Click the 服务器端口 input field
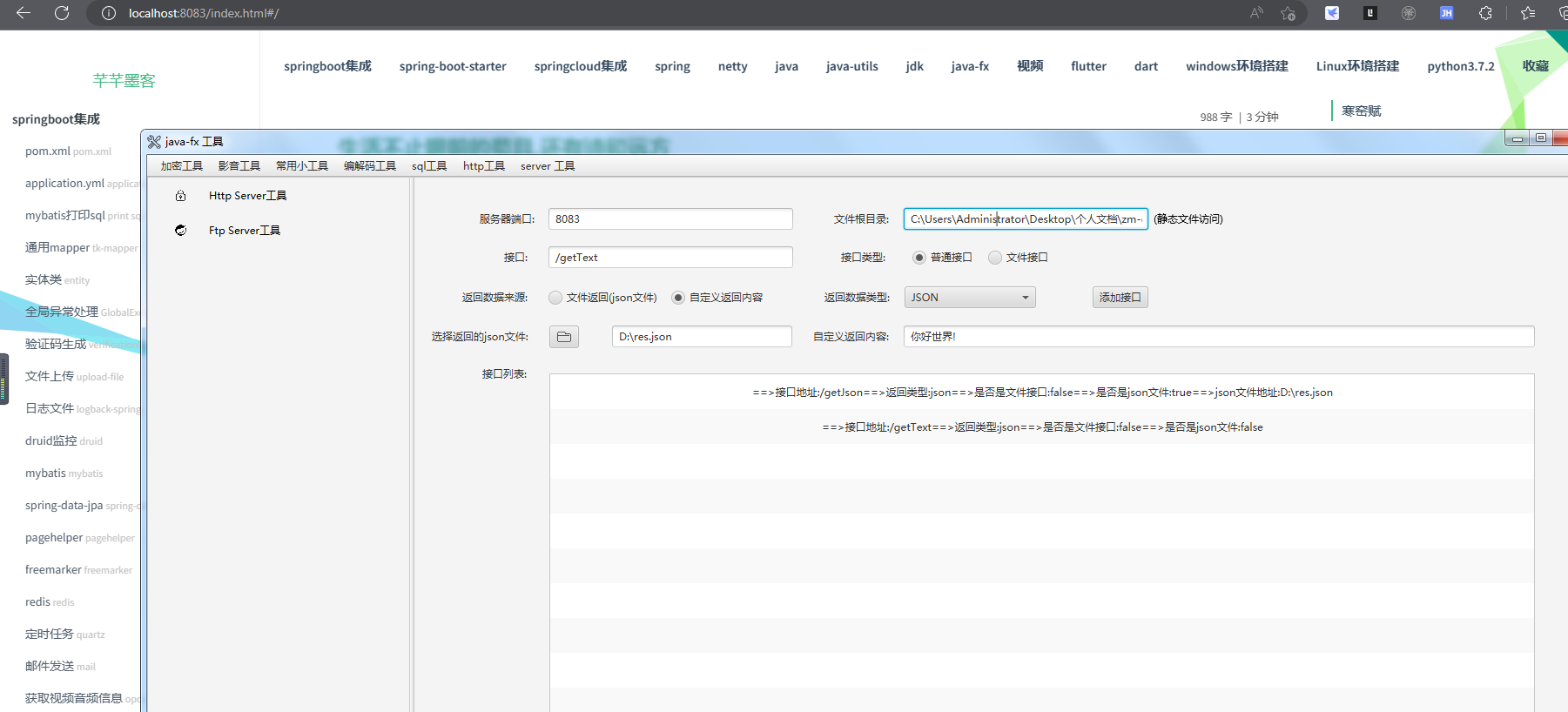Screen dimensions: 1568x712 tap(670, 219)
